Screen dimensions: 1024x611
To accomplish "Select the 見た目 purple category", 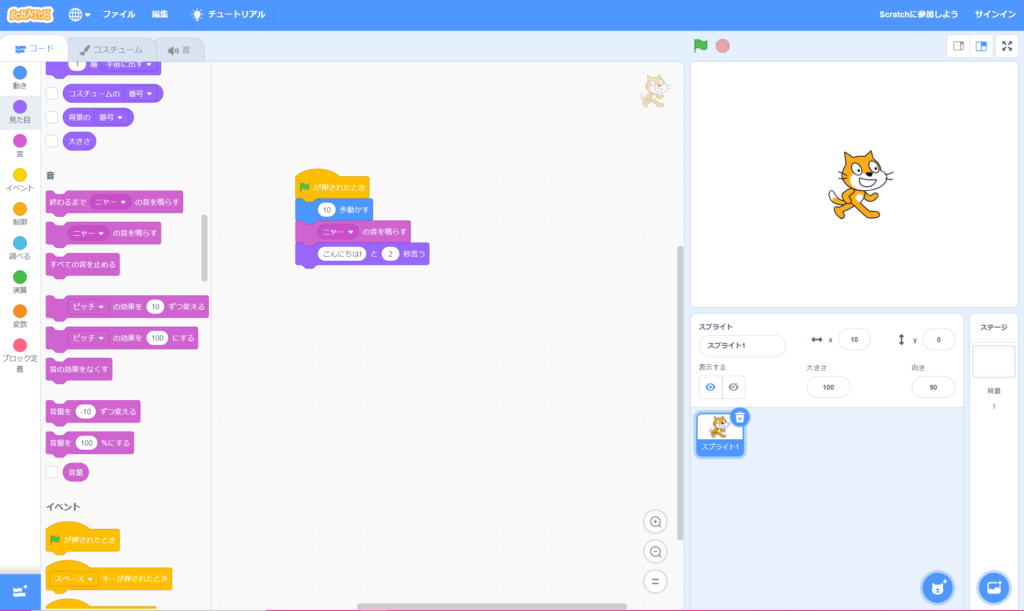I will 20,111.
